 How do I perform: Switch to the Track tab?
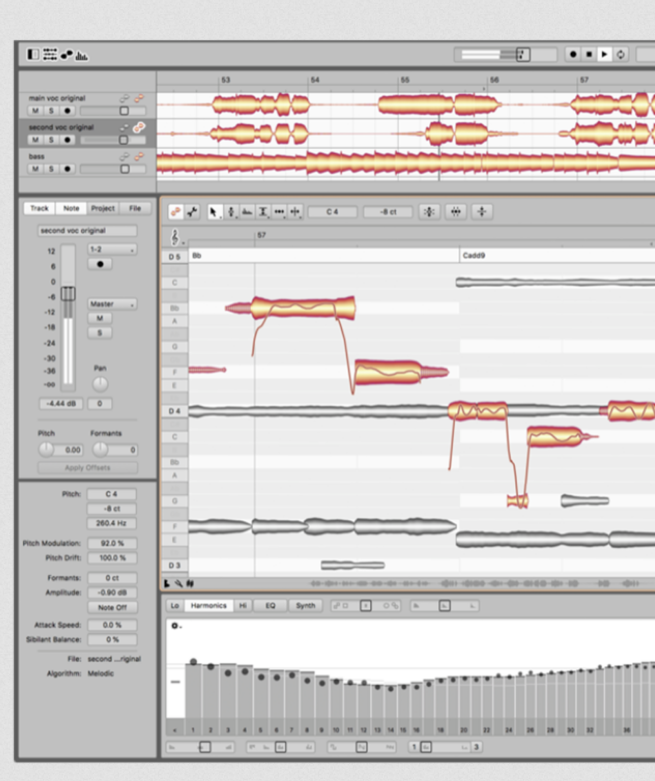[39, 208]
